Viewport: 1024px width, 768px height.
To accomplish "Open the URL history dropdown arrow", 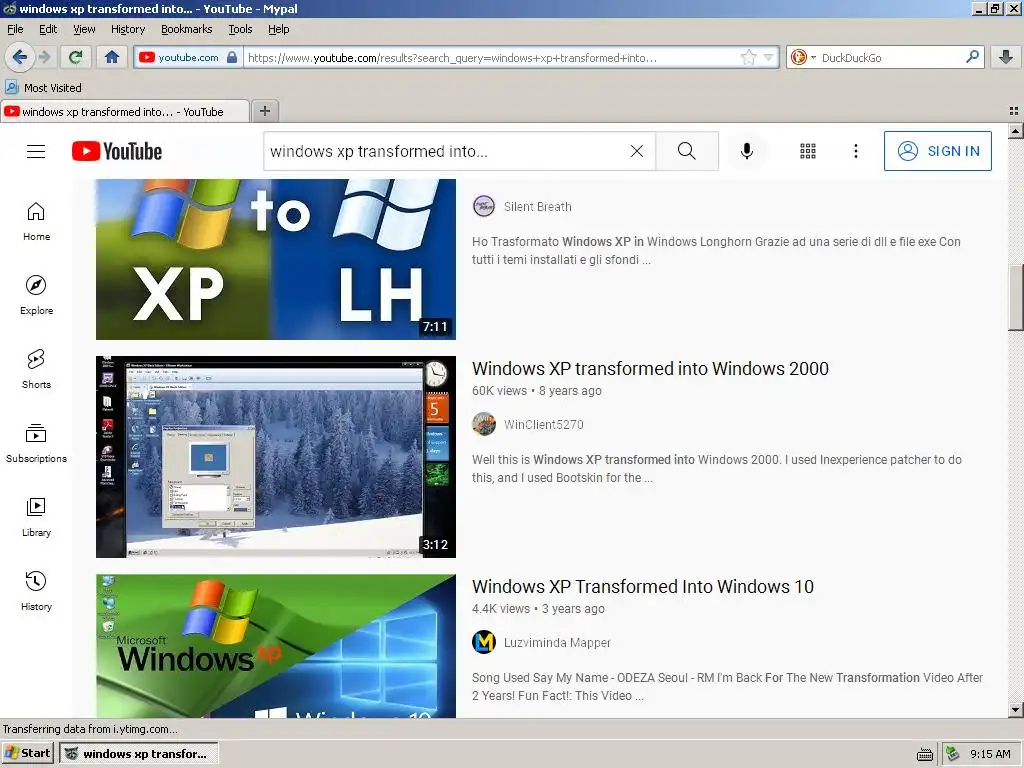I will coord(769,57).
